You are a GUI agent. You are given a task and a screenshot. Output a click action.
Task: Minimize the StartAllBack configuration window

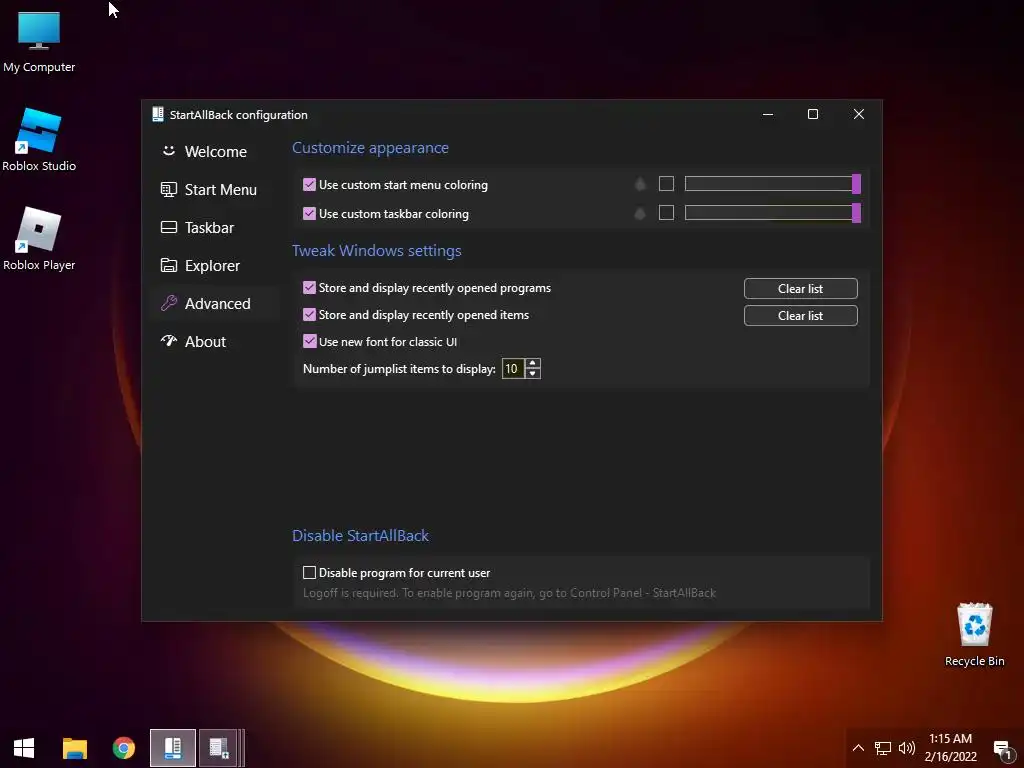point(768,114)
